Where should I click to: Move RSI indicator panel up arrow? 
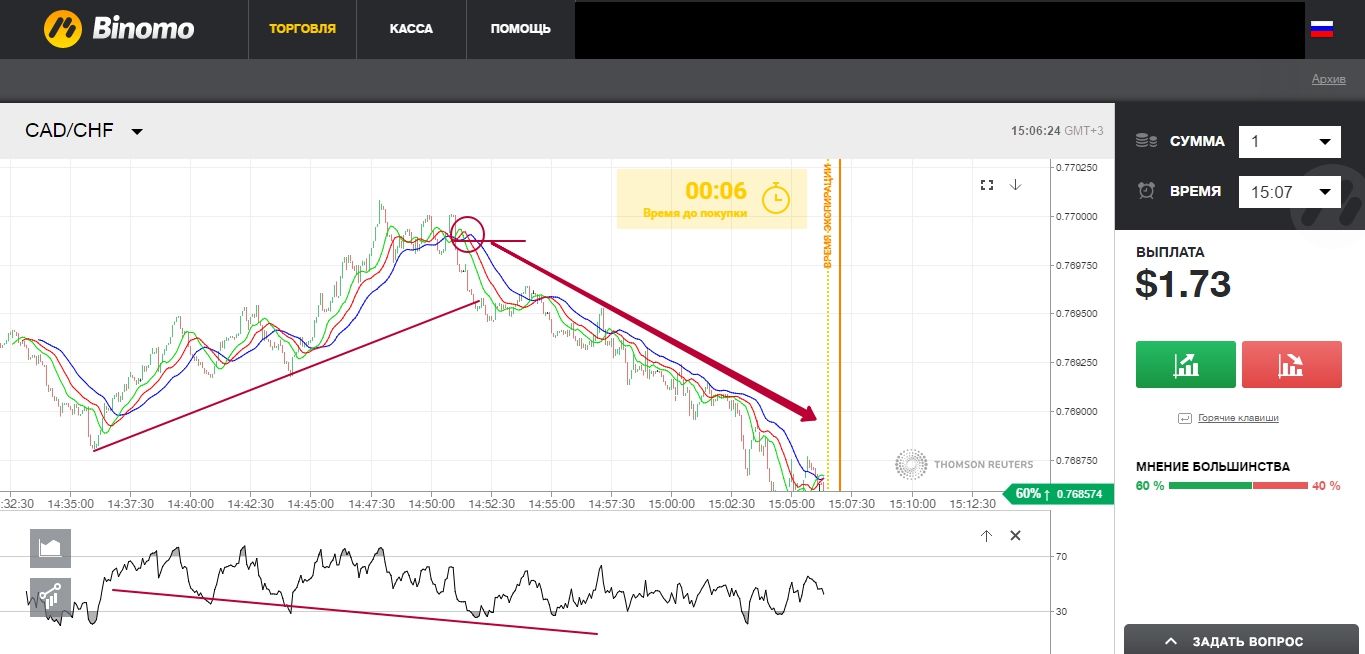click(986, 536)
